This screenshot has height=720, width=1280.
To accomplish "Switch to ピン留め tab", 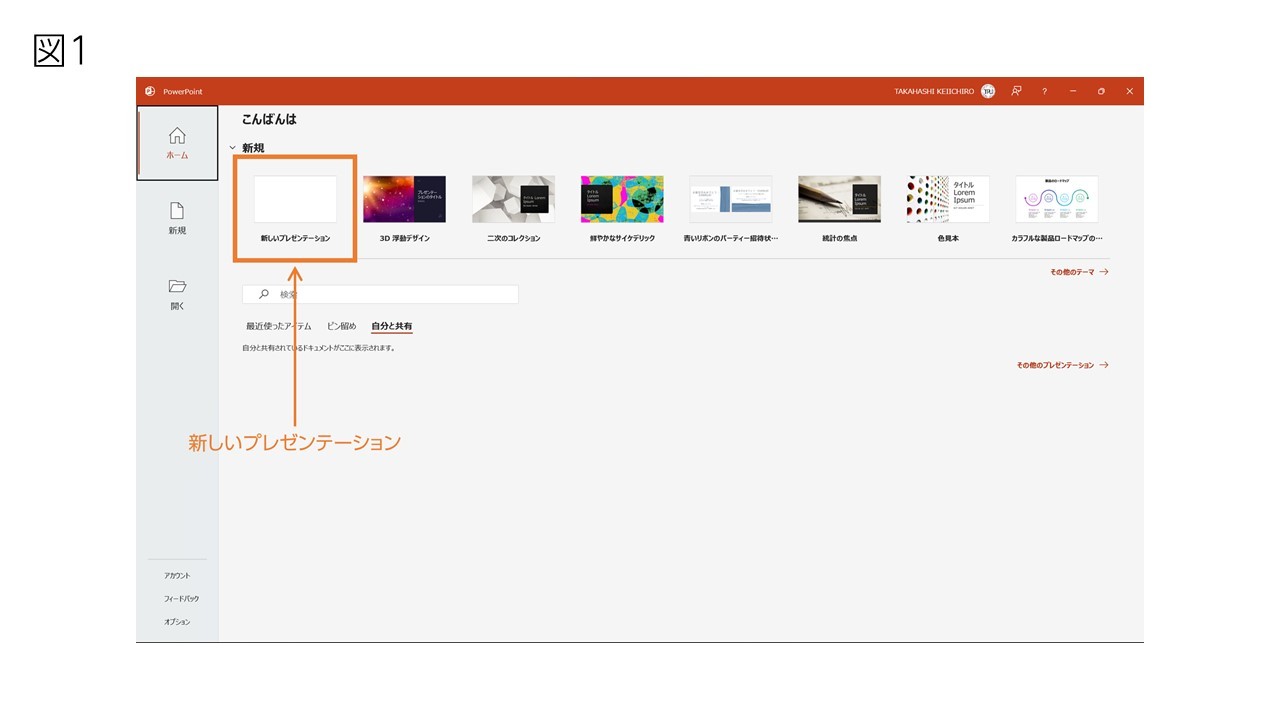I will (341, 326).
